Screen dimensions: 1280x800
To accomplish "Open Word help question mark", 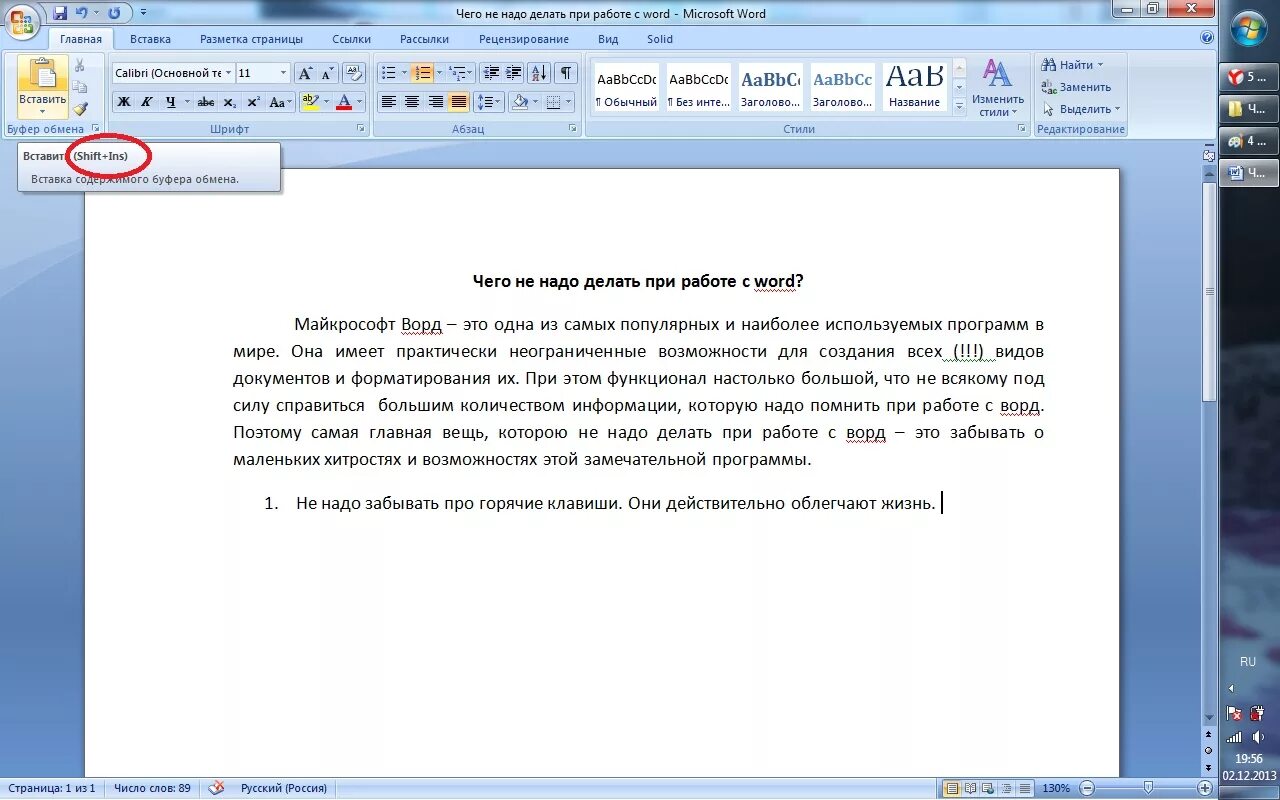I will click(x=1206, y=38).
